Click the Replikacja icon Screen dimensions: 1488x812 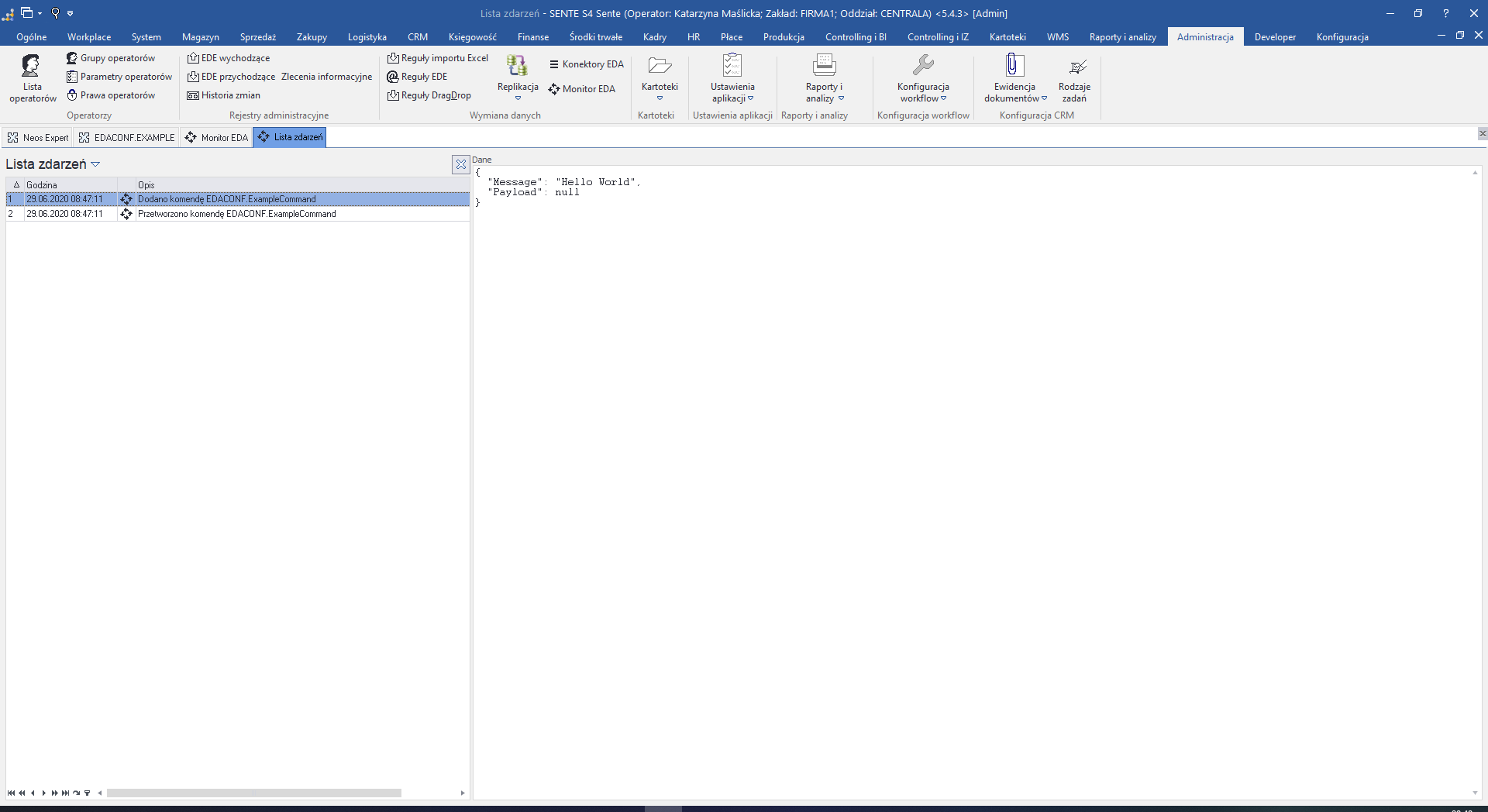(x=518, y=66)
